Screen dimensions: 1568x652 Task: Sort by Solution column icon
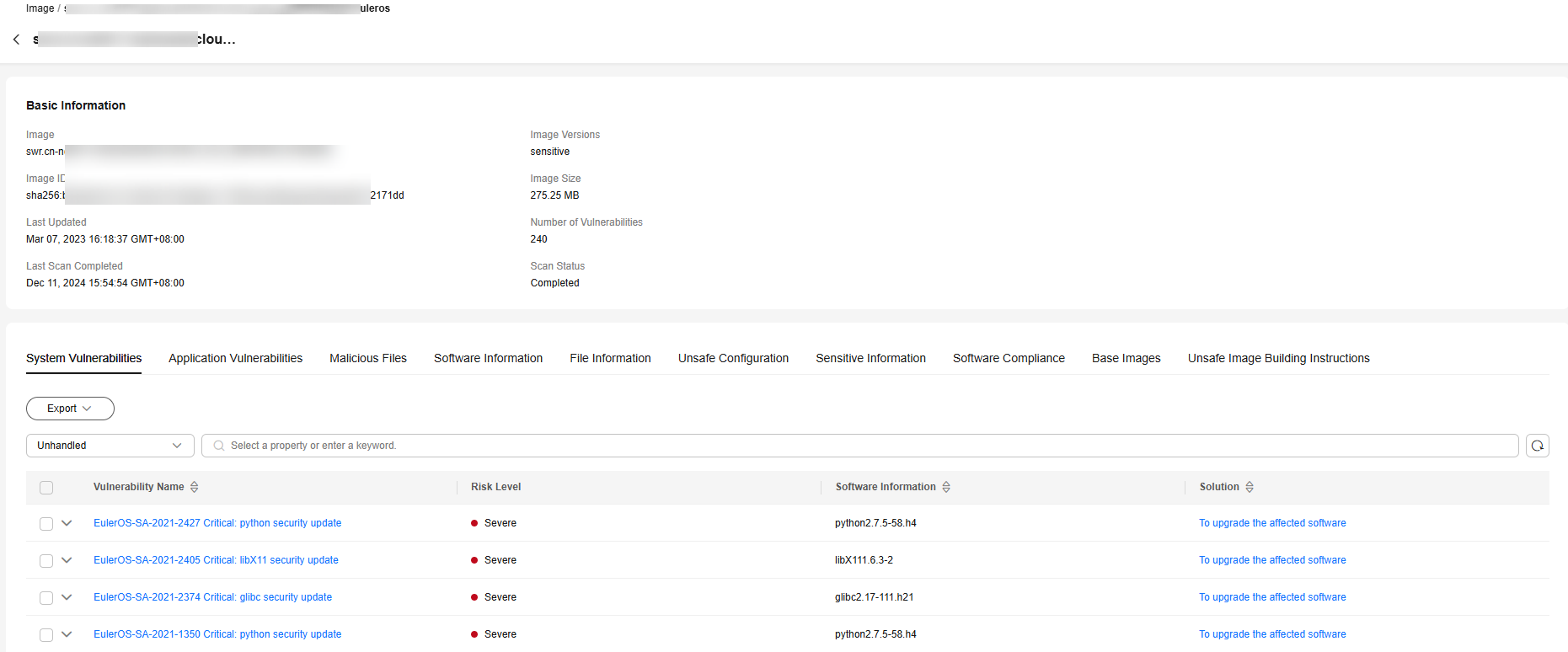click(1250, 487)
